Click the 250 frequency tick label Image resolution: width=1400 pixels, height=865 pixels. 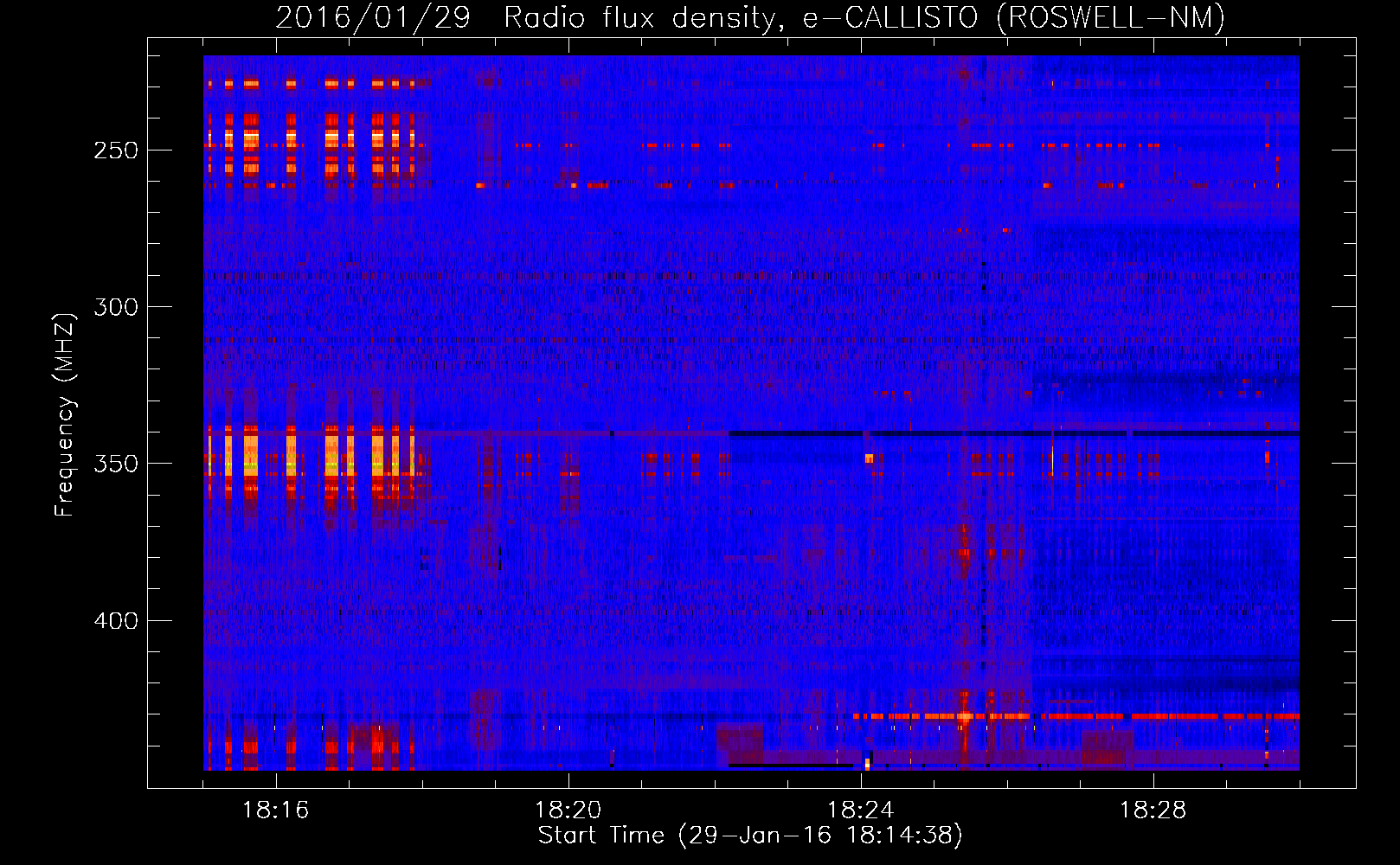point(116,151)
